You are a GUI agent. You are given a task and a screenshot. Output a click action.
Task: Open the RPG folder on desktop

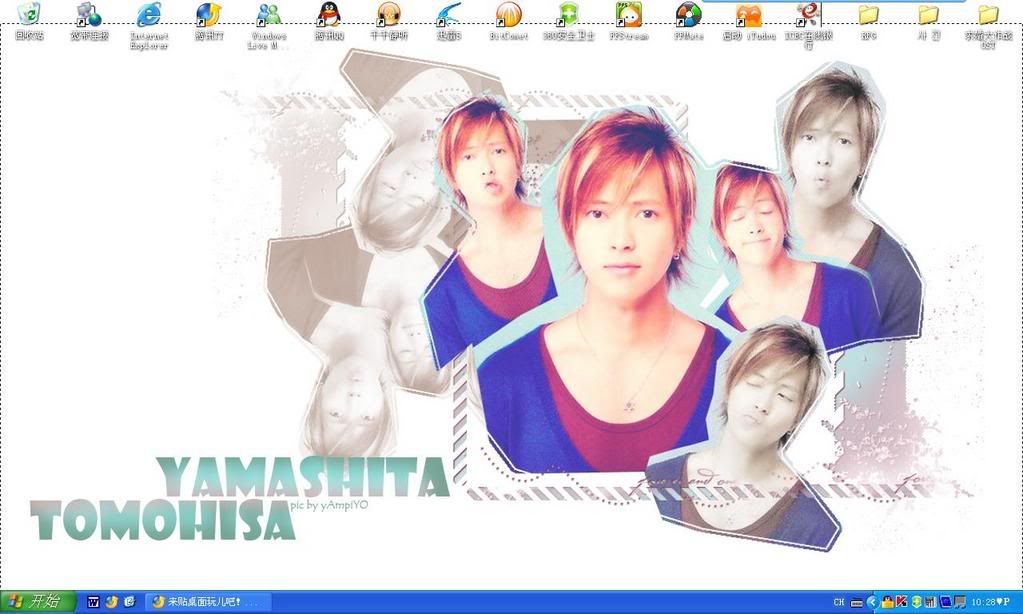tap(868, 15)
